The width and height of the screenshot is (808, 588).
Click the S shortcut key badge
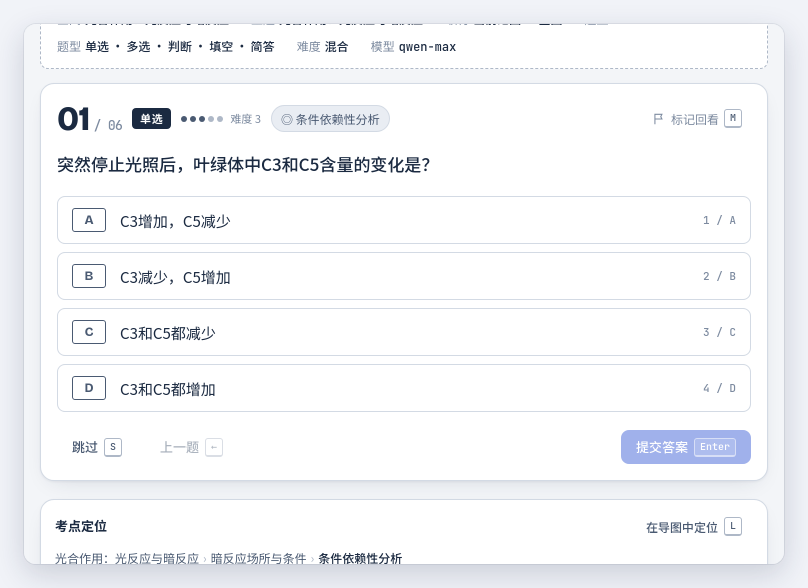click(x=113, y=447)
